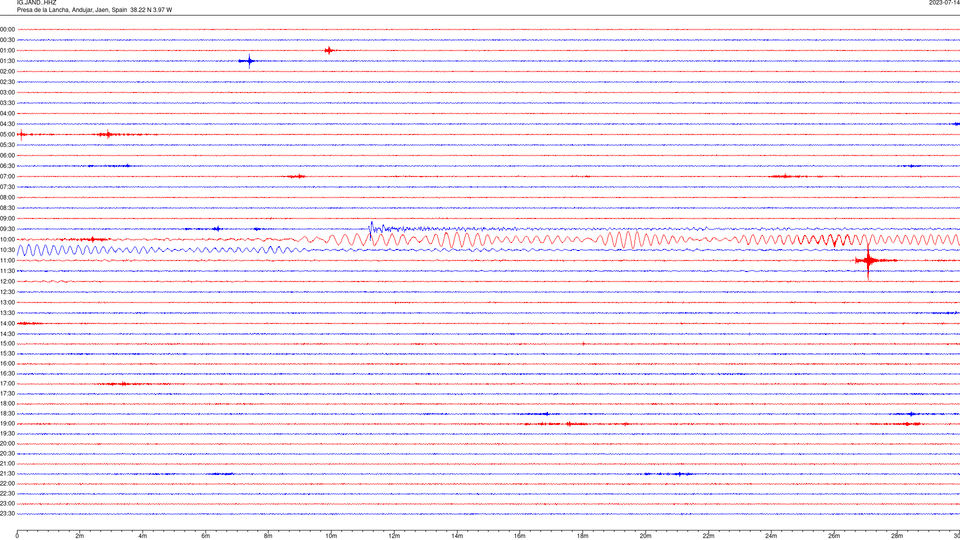
Task: Select the 03:00 row label
Action: click(x=7, y=92)
